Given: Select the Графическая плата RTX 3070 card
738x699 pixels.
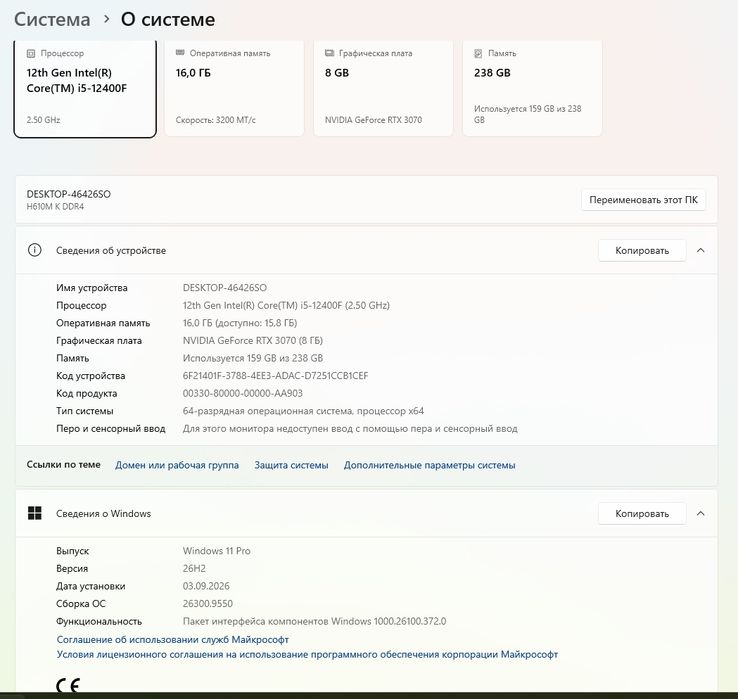Looking at the screenshot, I should coord(383,88).
